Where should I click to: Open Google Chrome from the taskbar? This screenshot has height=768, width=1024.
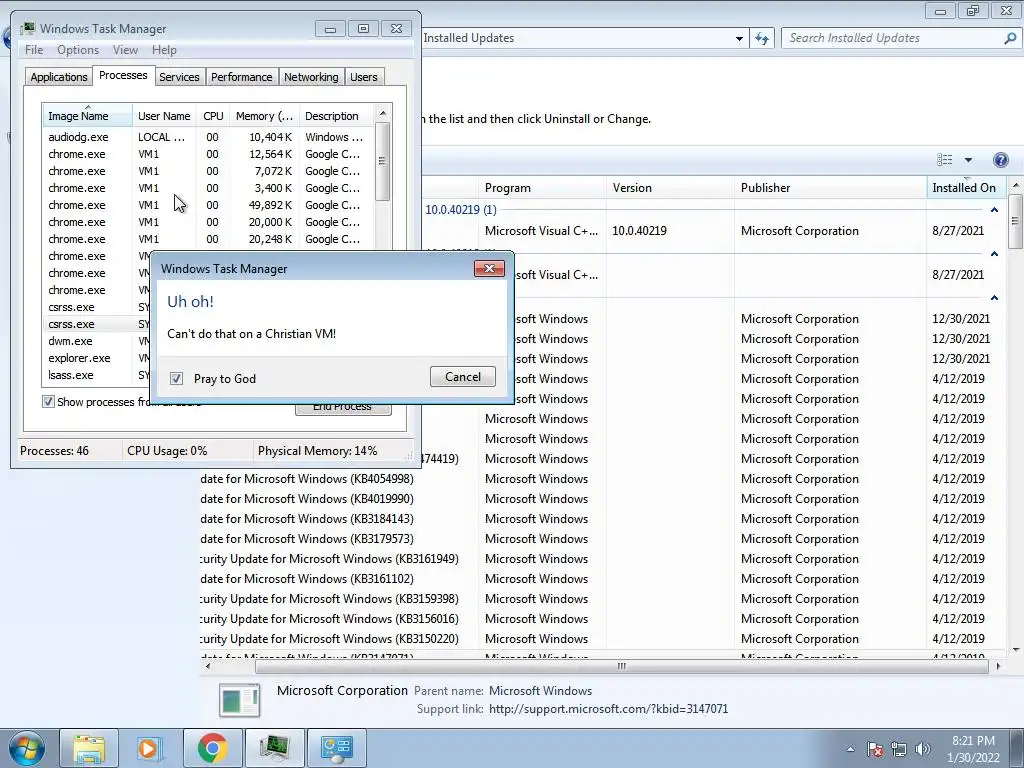(213, 748)
